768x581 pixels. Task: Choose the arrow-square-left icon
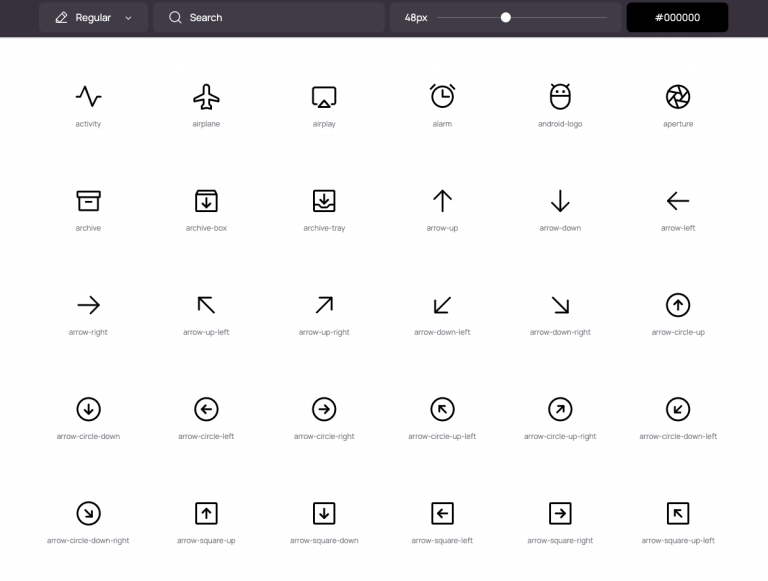442,513
